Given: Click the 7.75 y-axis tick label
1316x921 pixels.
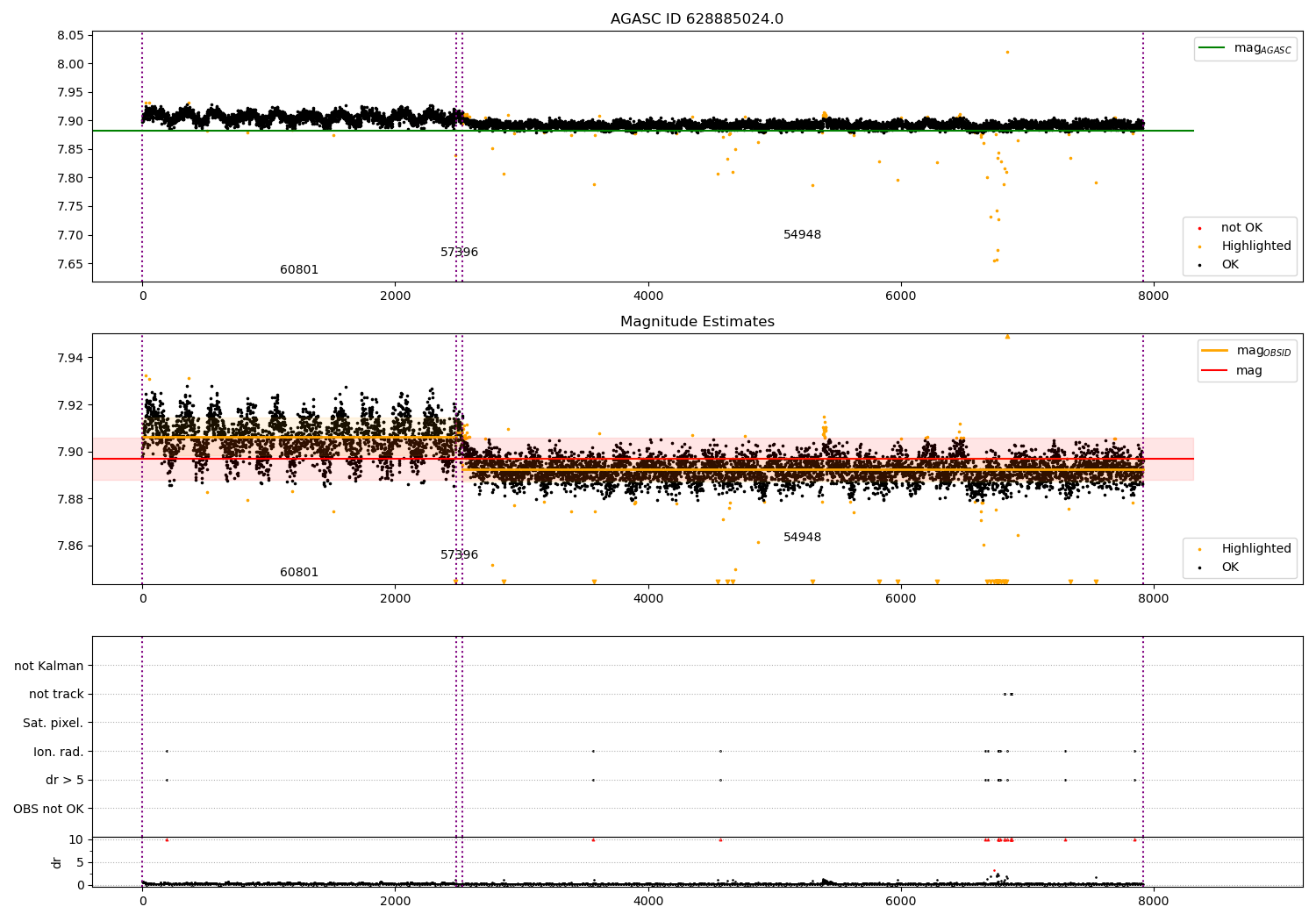Looking at the screenshot, I should (71, 207).
